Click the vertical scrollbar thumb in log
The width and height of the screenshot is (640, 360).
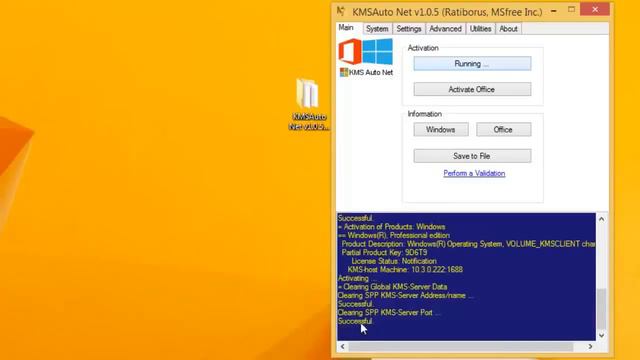tap(602, 309)
